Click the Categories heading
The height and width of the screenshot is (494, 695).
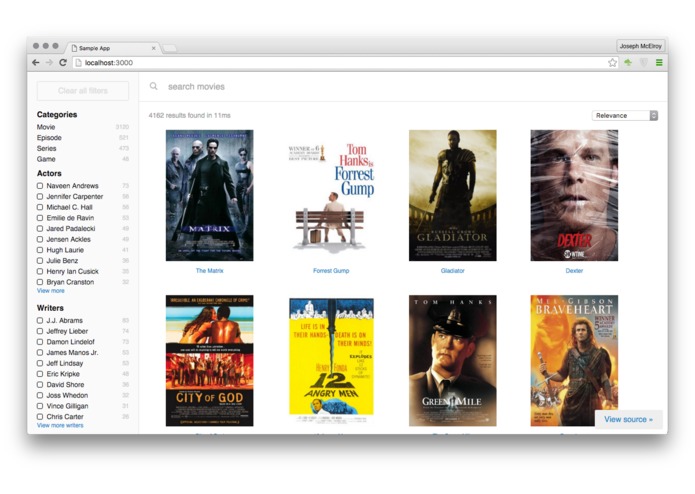(x=57, y=114)
